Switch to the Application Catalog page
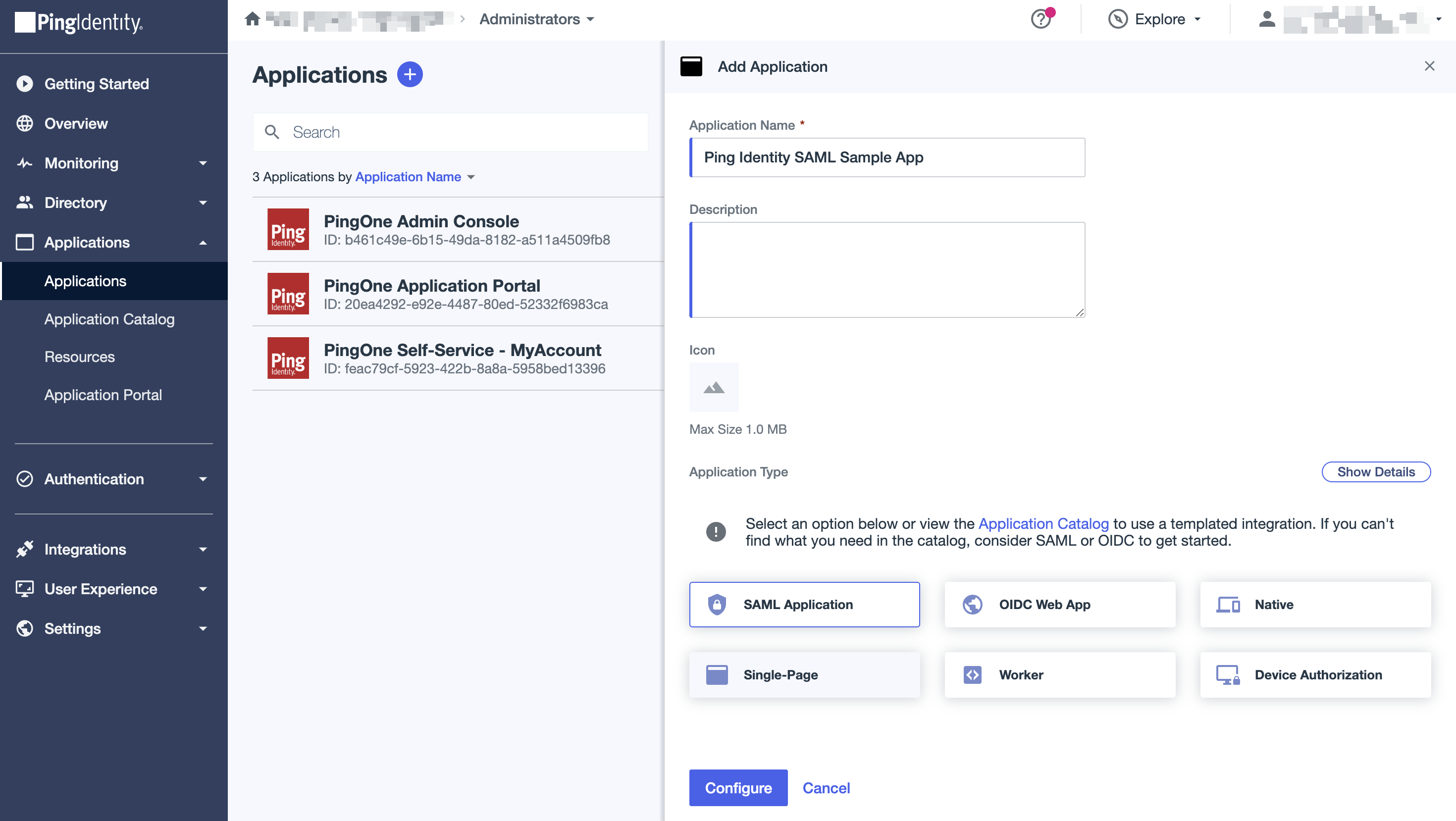The height and width of the screenshot is (821, 1456). [x=109, y=319]
